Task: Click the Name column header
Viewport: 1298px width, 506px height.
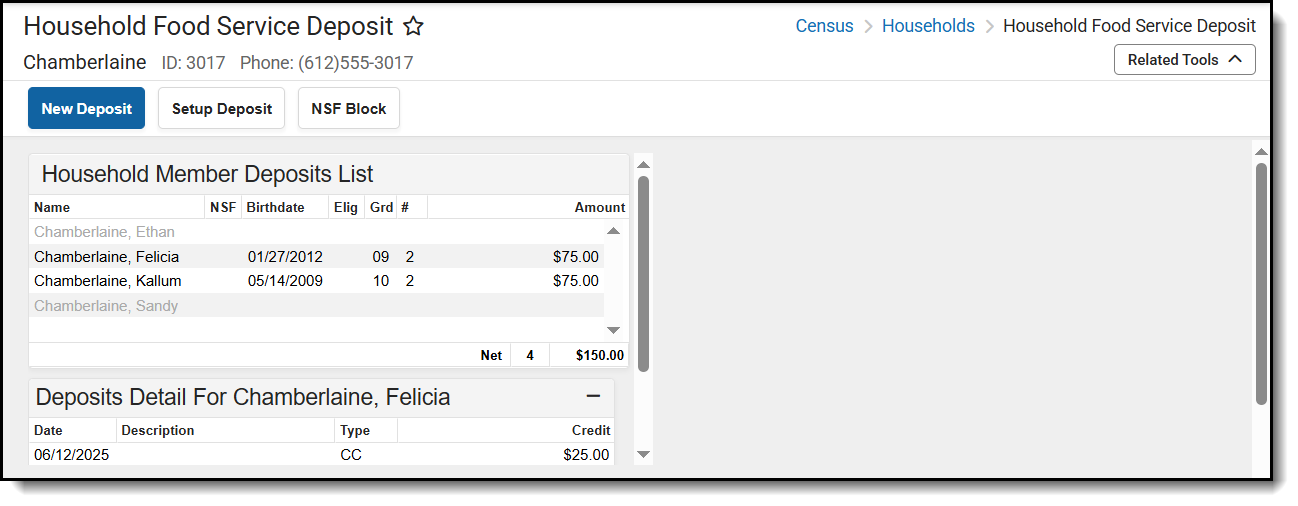Action: pyautogui.click(x=52, y=208)
